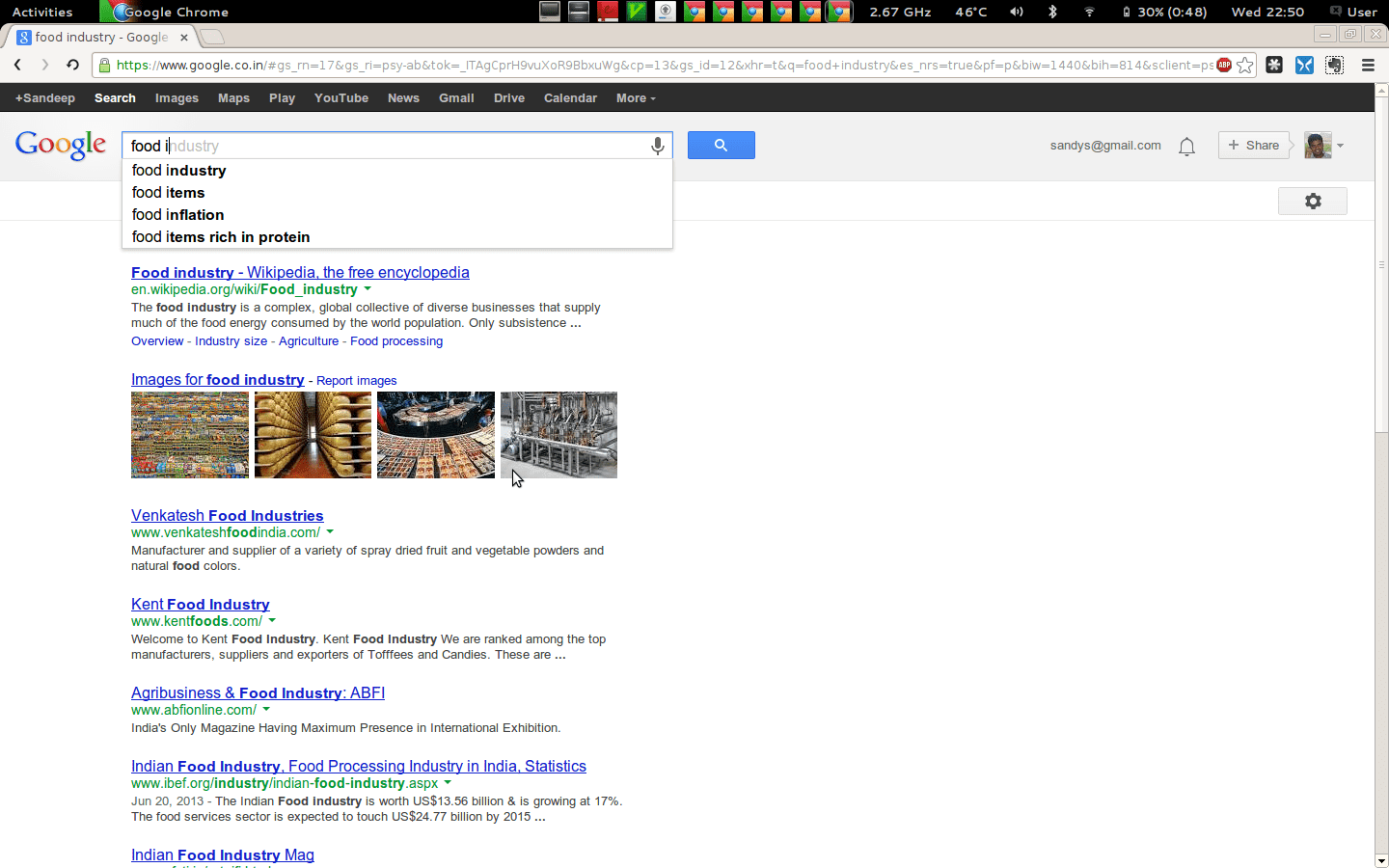Open the Wed 22:50 clock menu

pos(1267,12)
